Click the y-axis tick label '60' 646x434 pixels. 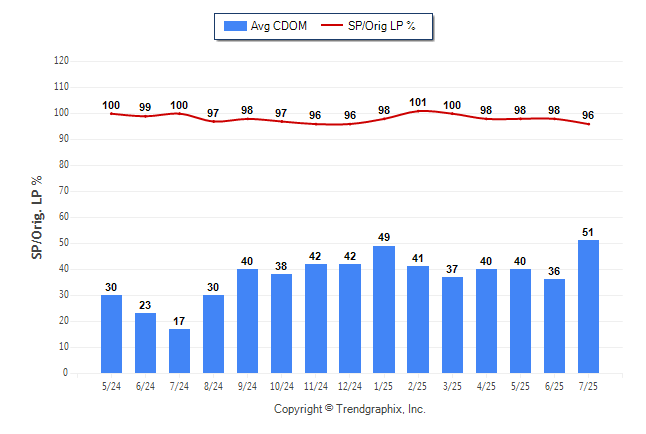point(64,217)
